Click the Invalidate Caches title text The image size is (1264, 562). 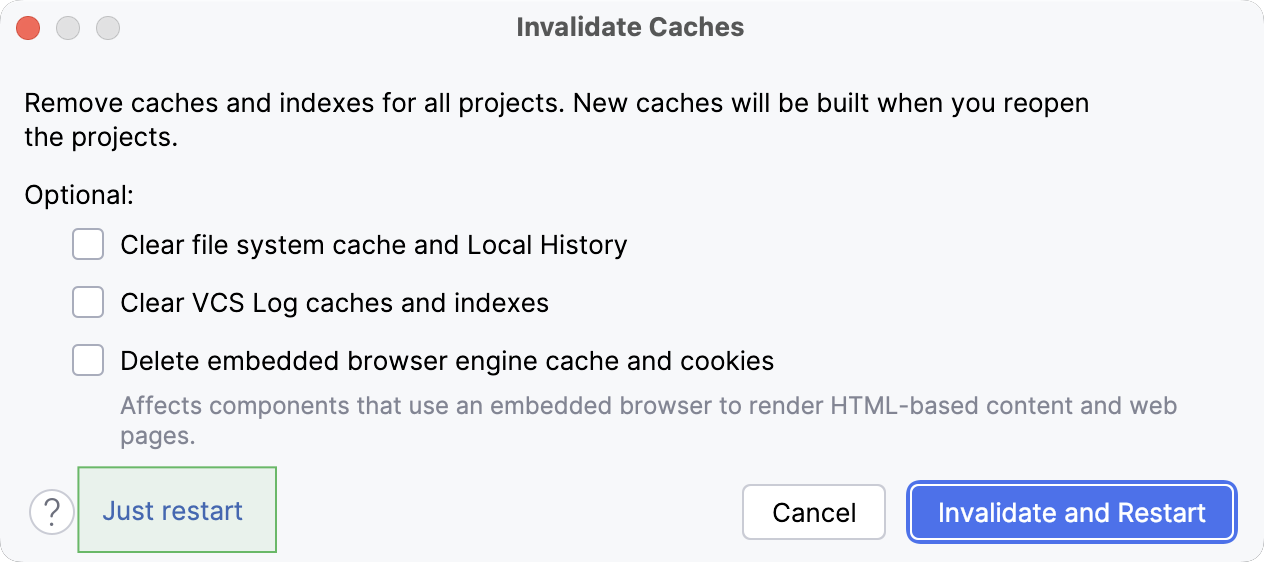[x=630, y=27]
